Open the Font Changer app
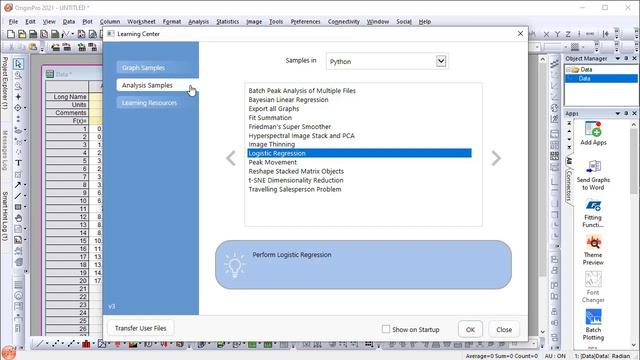640x360 pixels. [593, 288]
